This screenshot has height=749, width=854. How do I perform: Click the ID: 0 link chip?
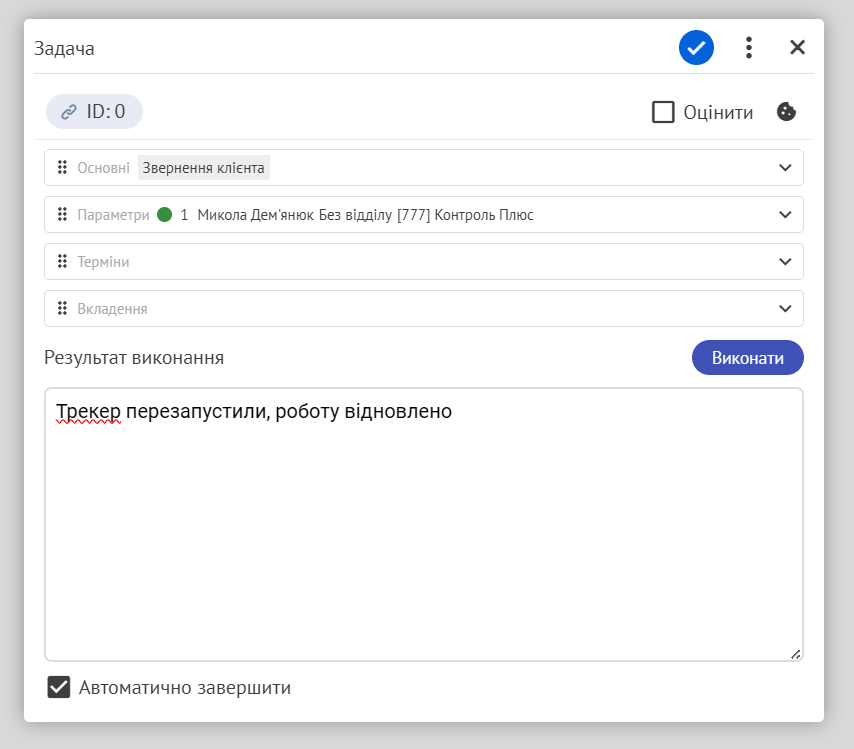tap(94, 112)
